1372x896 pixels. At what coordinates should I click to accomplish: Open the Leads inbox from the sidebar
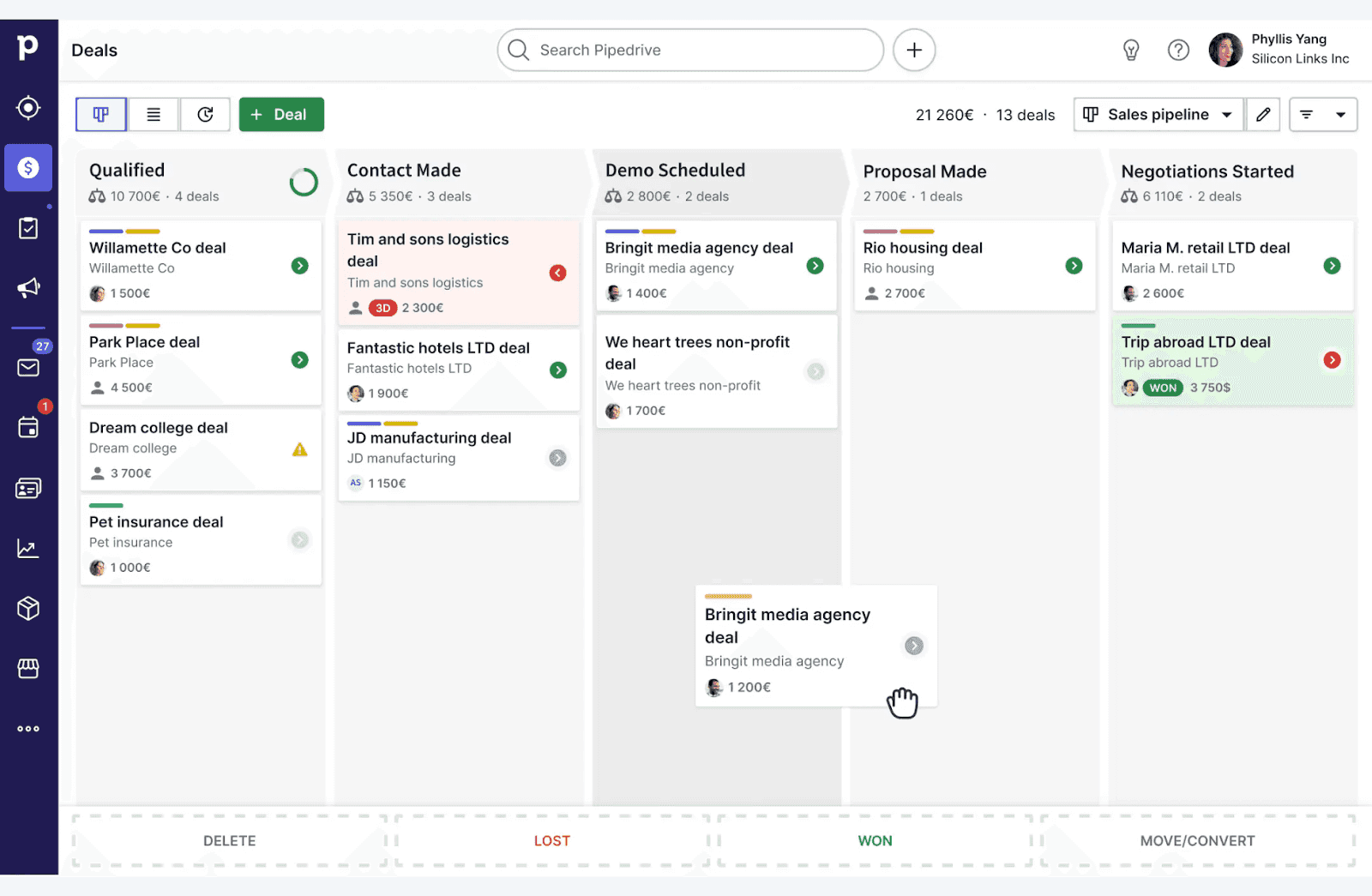click(x=28, y=108)
